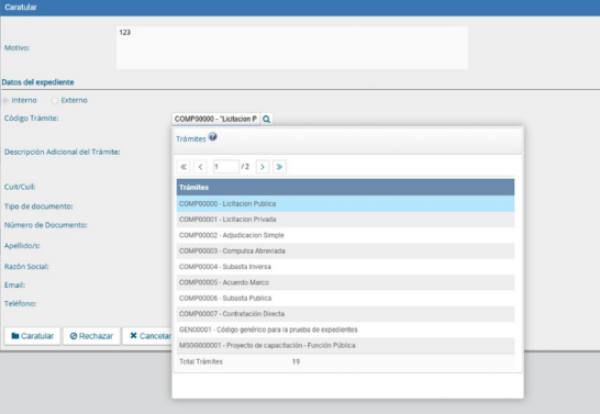Click the Código Trámite combo box field
The height and width of the screenshot is (414, 600).
(x=215, y=119)
